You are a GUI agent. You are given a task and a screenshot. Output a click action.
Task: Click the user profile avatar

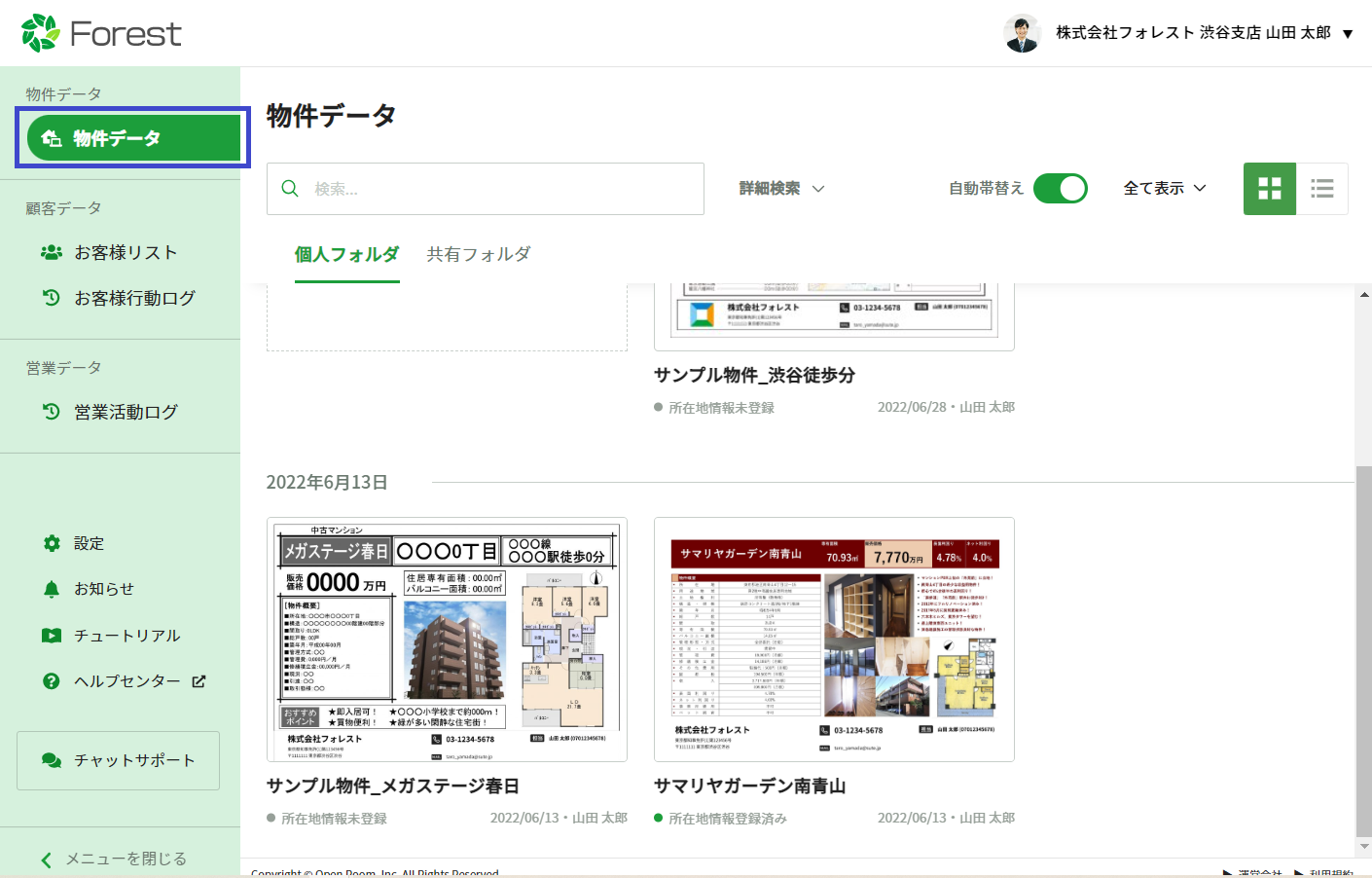1022,33
